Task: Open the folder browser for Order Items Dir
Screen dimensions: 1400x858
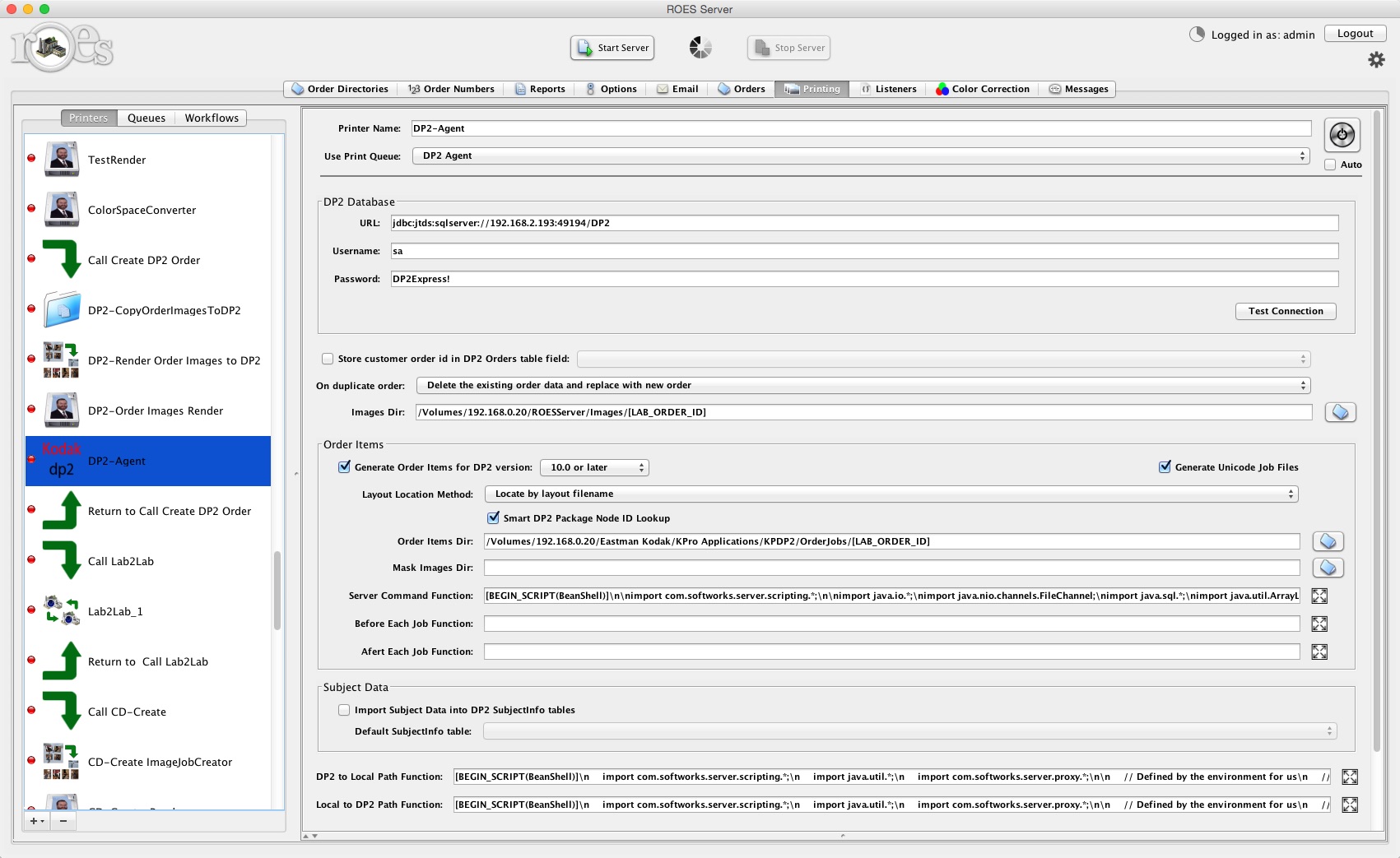Action: 1328,541
